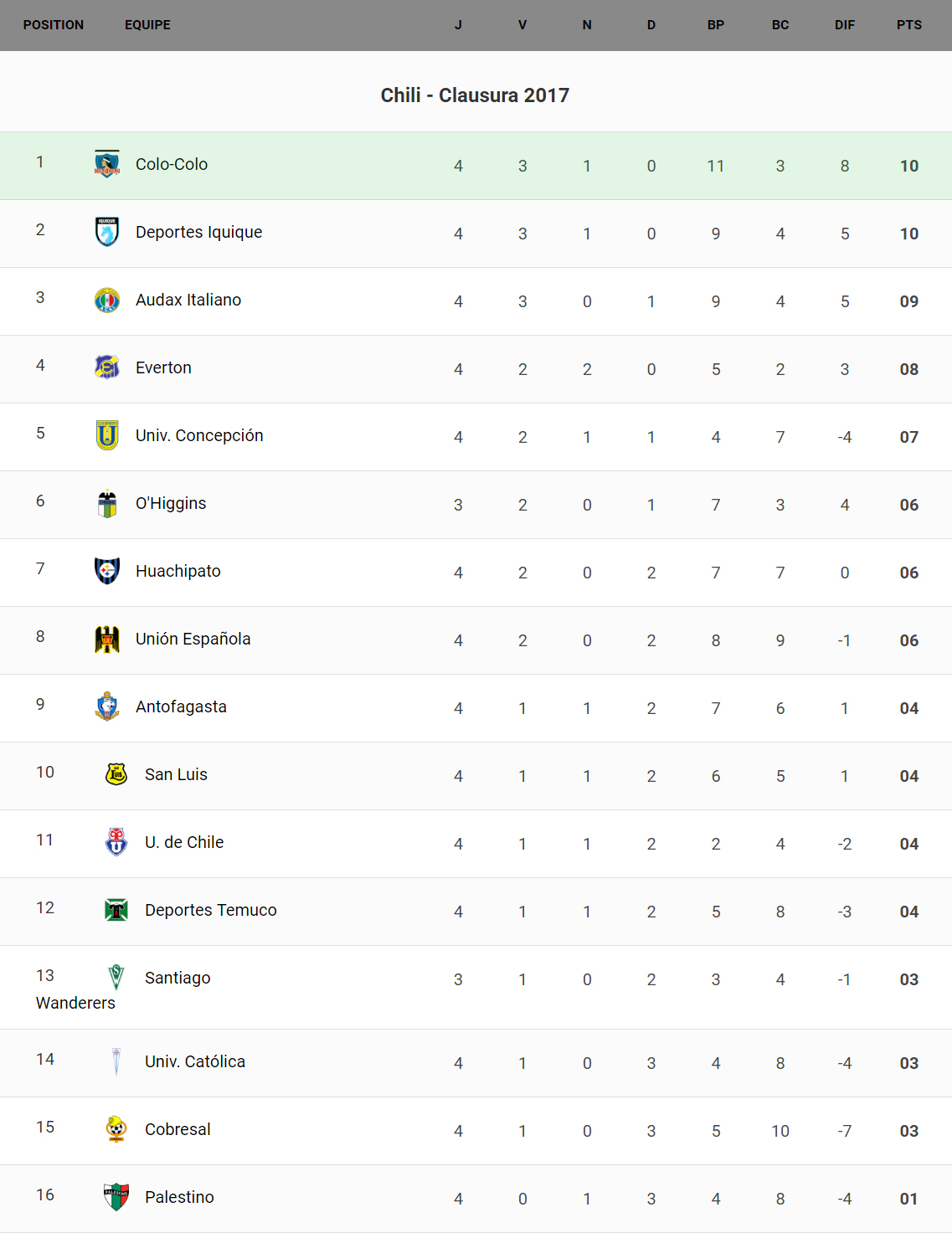Open the San Luis team link

pos(176,774)
